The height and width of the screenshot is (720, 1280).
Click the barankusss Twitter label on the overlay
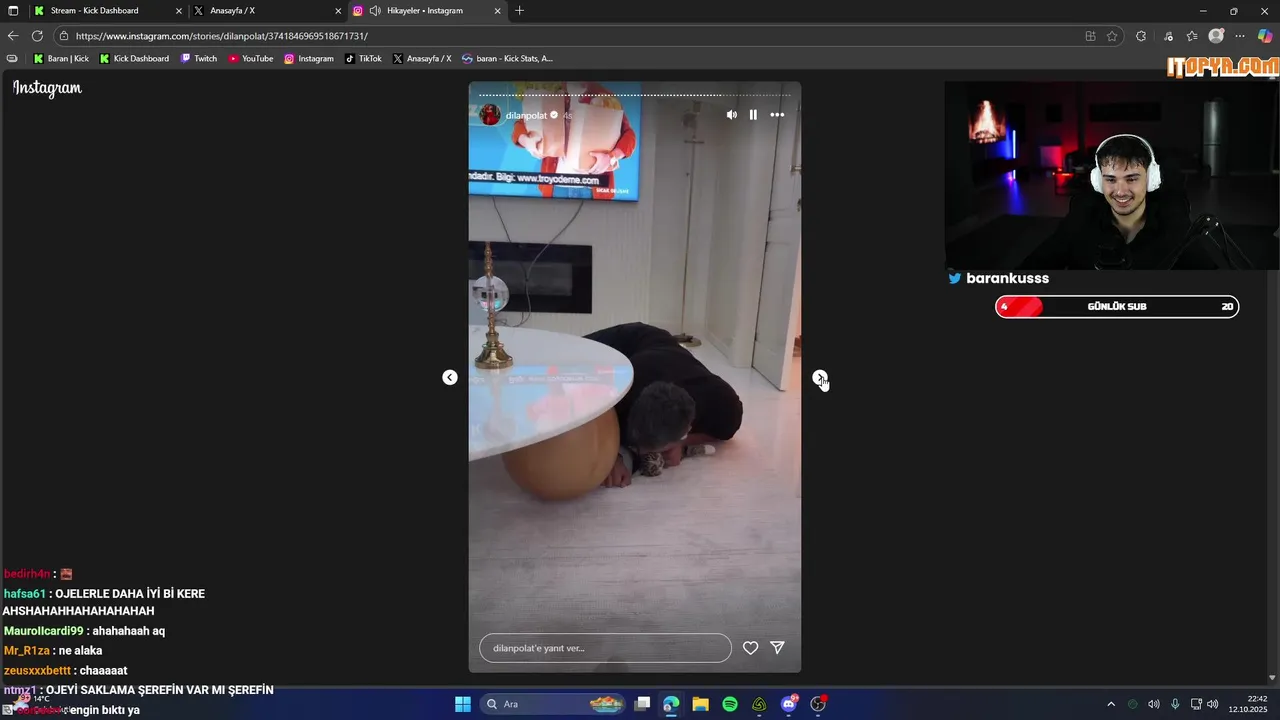click(999, 278)
